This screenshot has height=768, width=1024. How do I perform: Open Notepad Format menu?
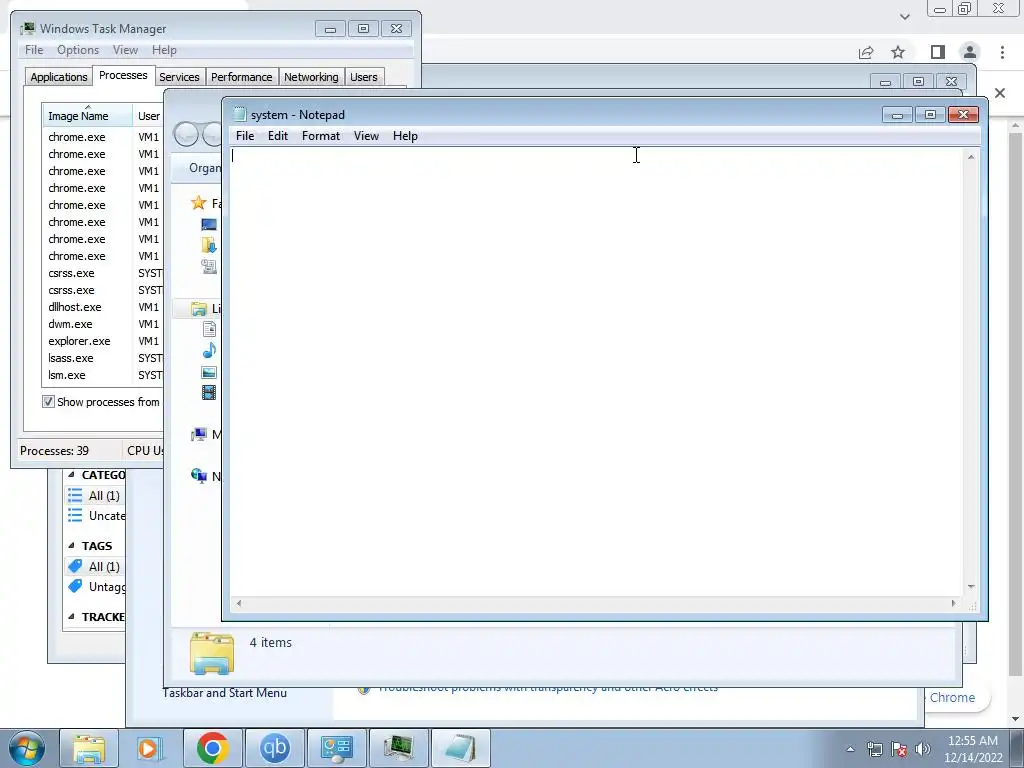321,136
